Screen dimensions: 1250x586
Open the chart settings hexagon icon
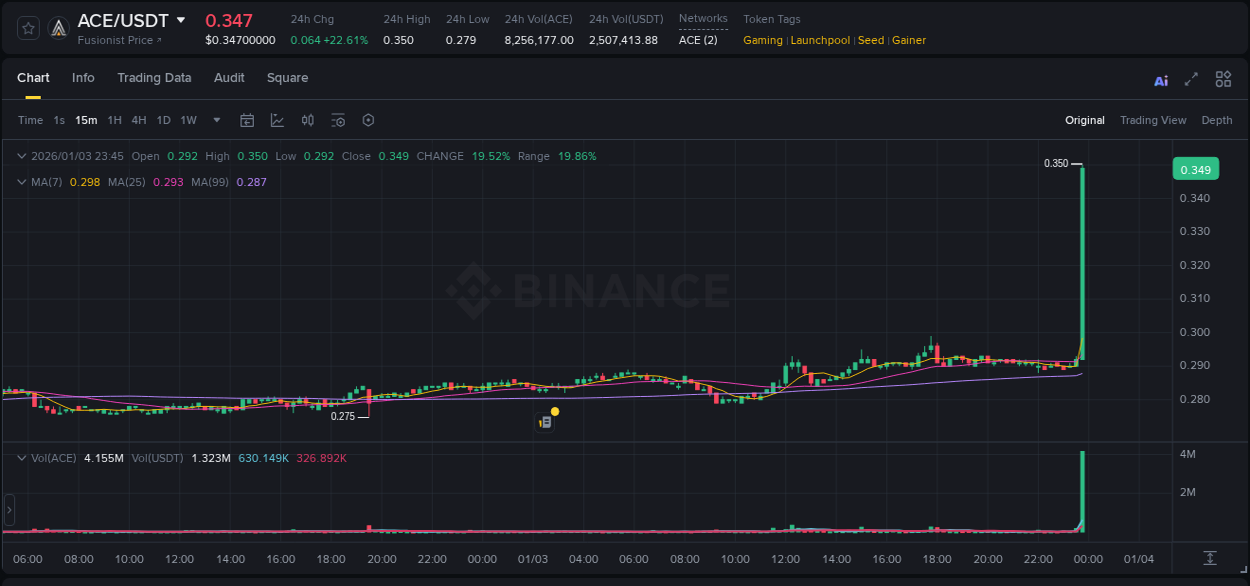[x=368, y=120]
